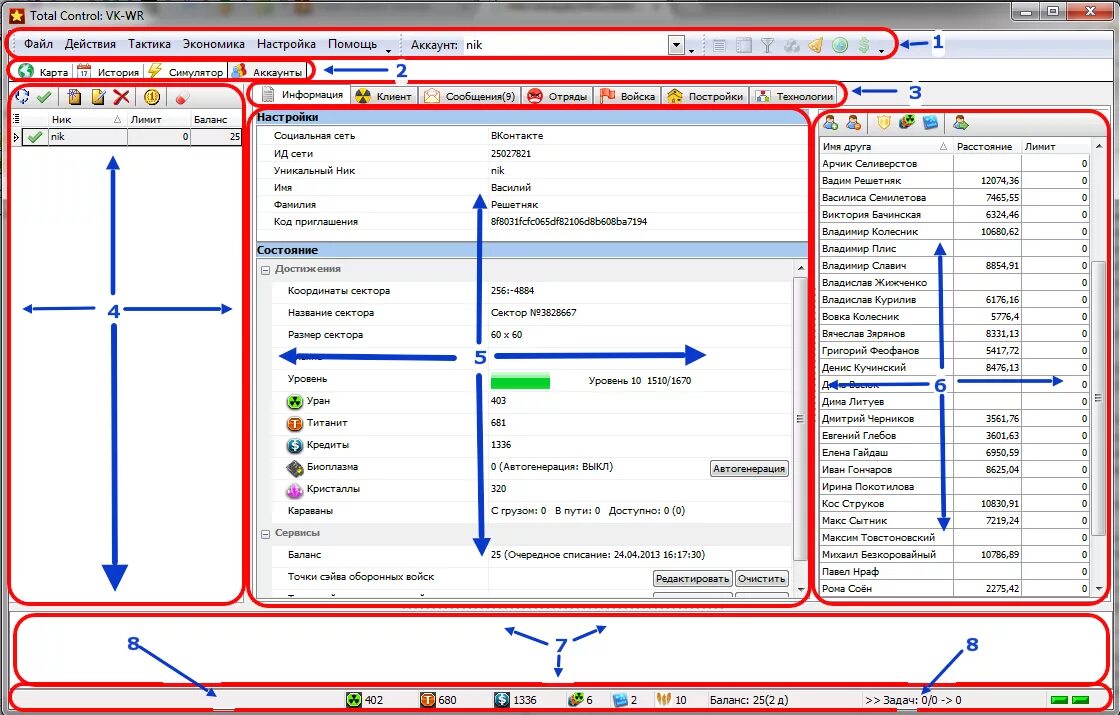1120x715 pixels.
Task: Collapse the Достижения section
Action: tap(263, 268)
